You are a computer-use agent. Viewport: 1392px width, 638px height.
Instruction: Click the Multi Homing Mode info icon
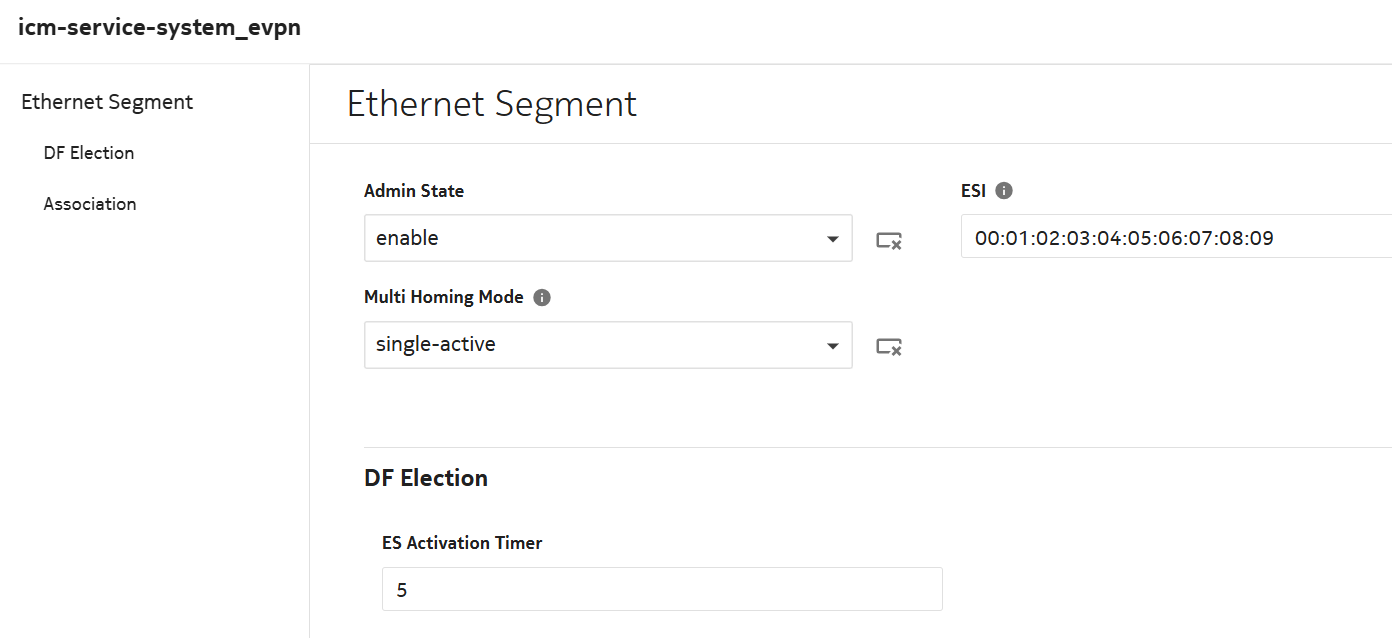(542, 297)
